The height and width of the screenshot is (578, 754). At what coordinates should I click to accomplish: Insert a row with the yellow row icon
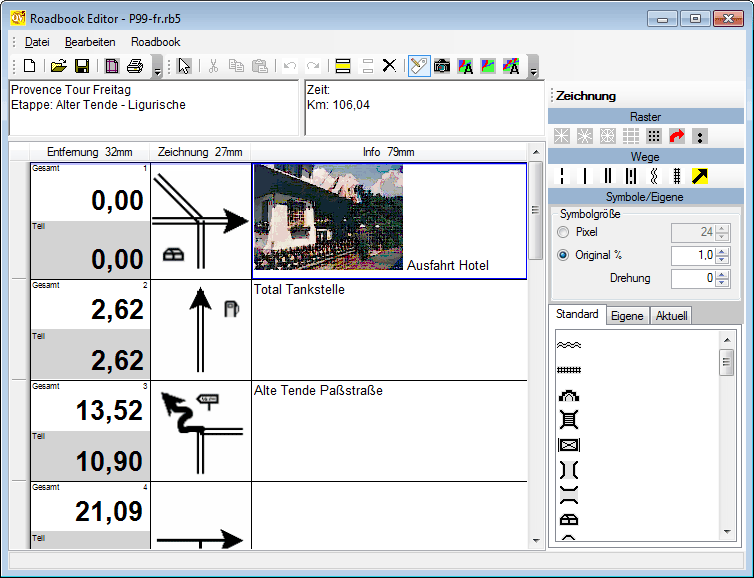click(x=343, y=66)
